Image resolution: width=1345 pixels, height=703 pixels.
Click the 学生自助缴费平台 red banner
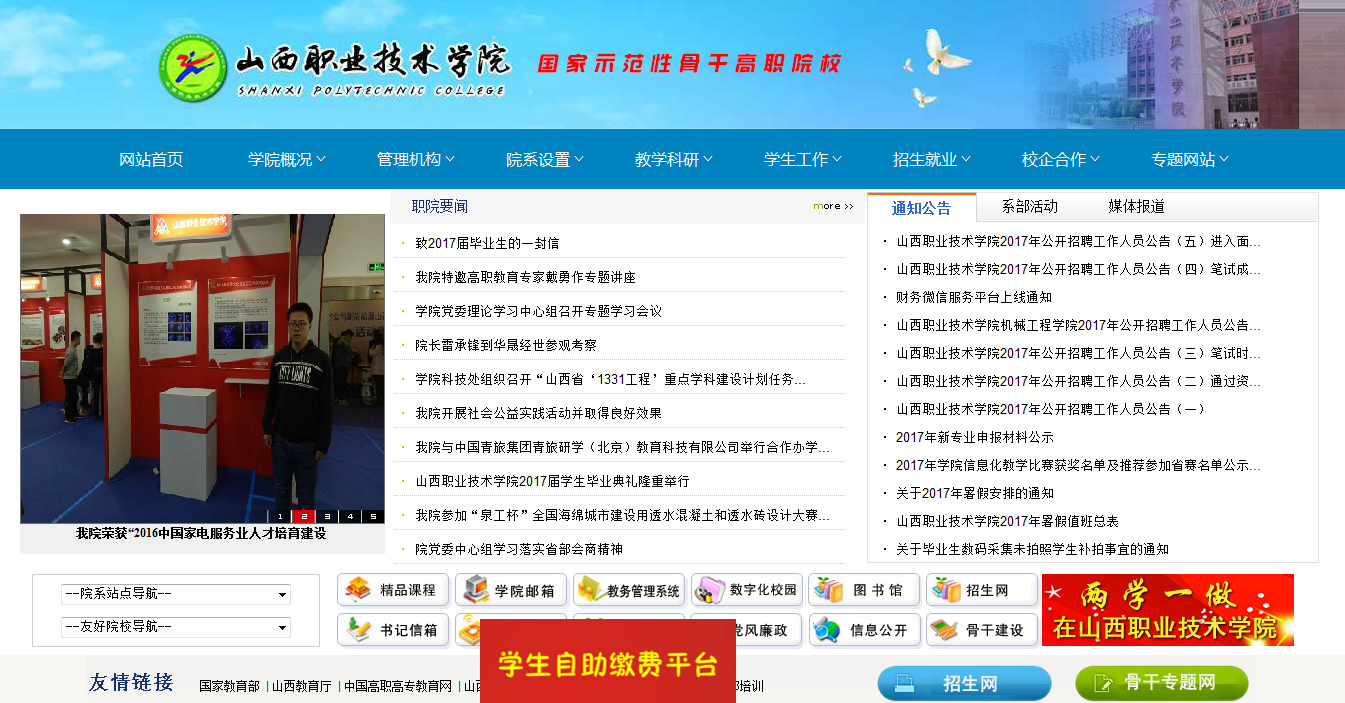[608, 664]
